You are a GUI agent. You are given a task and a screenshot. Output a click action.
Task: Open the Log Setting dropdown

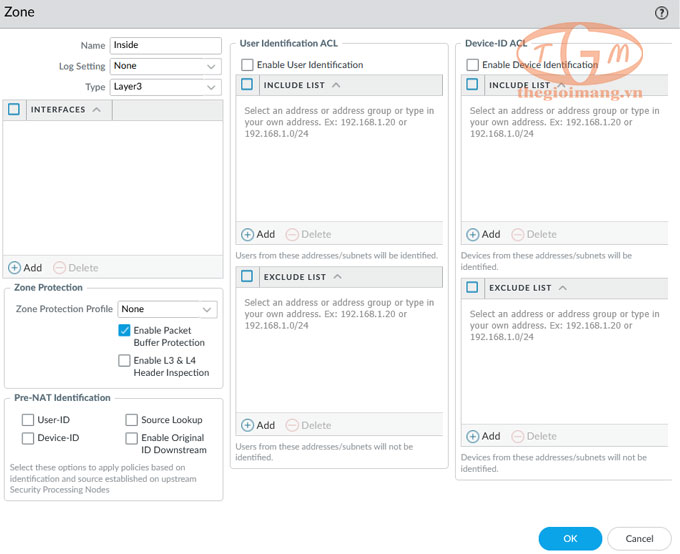(x=166, y=66)
